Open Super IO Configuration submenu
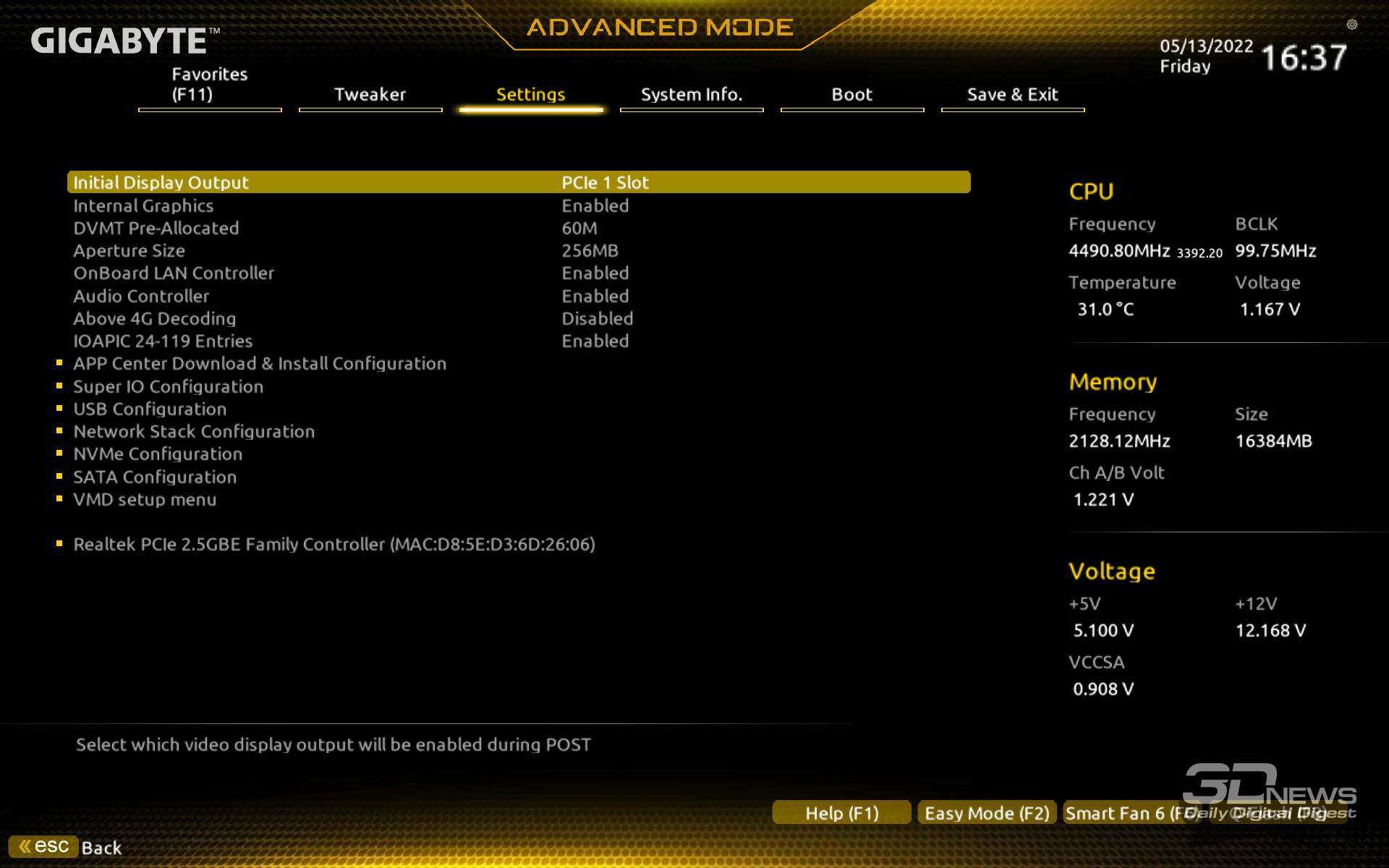This screenshot has height=868, width=1389. point(169,386)
